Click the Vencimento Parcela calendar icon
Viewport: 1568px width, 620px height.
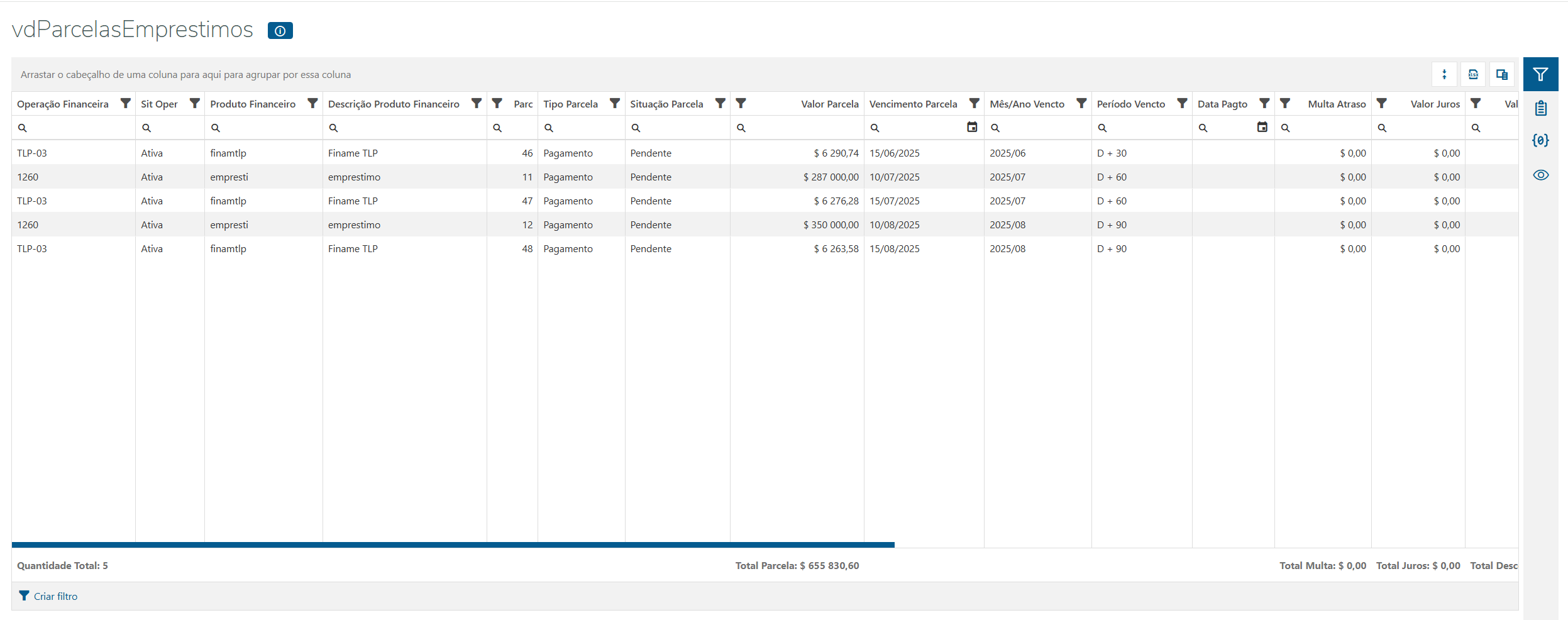pyautogui.click(x=972, y=128)
